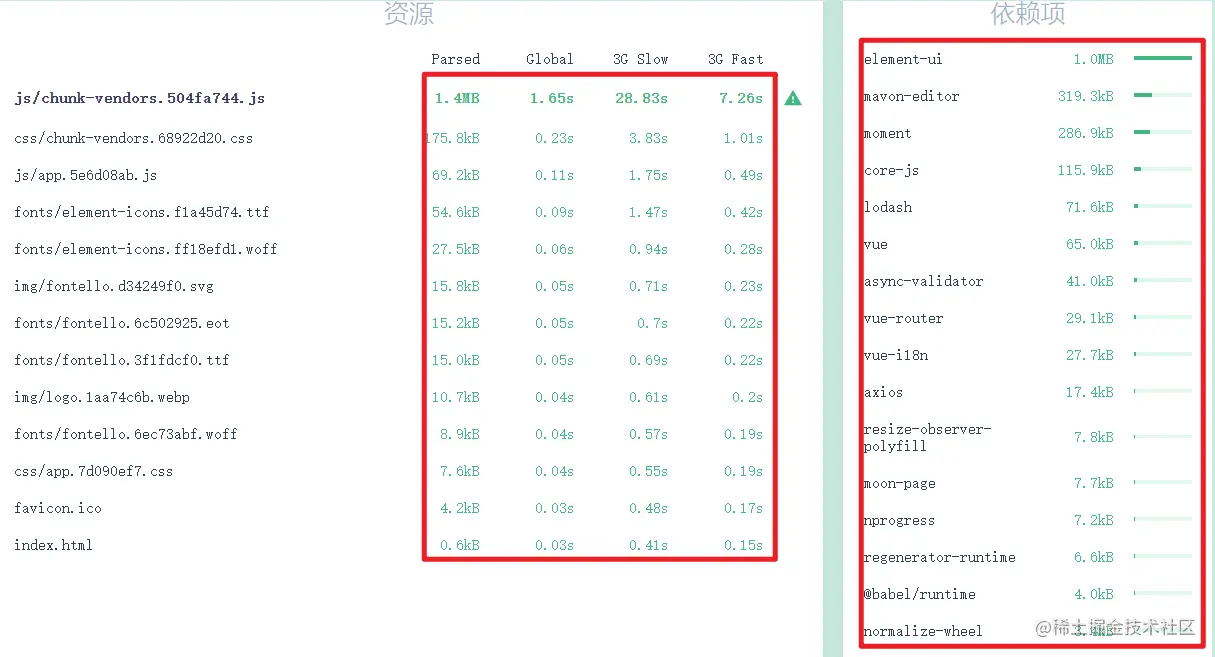The height and width of the screenshot is (657, 1215).
Task: Click the 28.83s 3G Slow value
Action: [641, 98]
